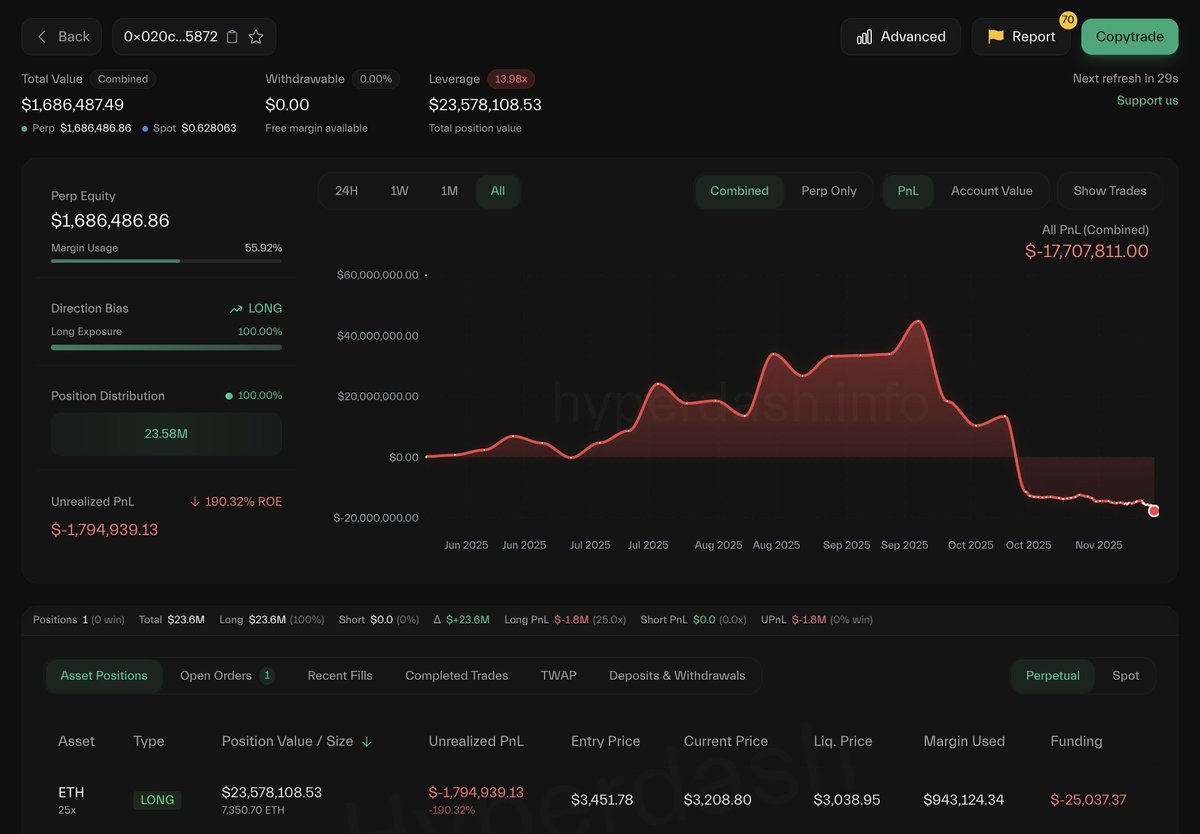Viewport: 1200px width, 834px height.
Task: Select the 1M time range
Action: (x=449, y=191)
